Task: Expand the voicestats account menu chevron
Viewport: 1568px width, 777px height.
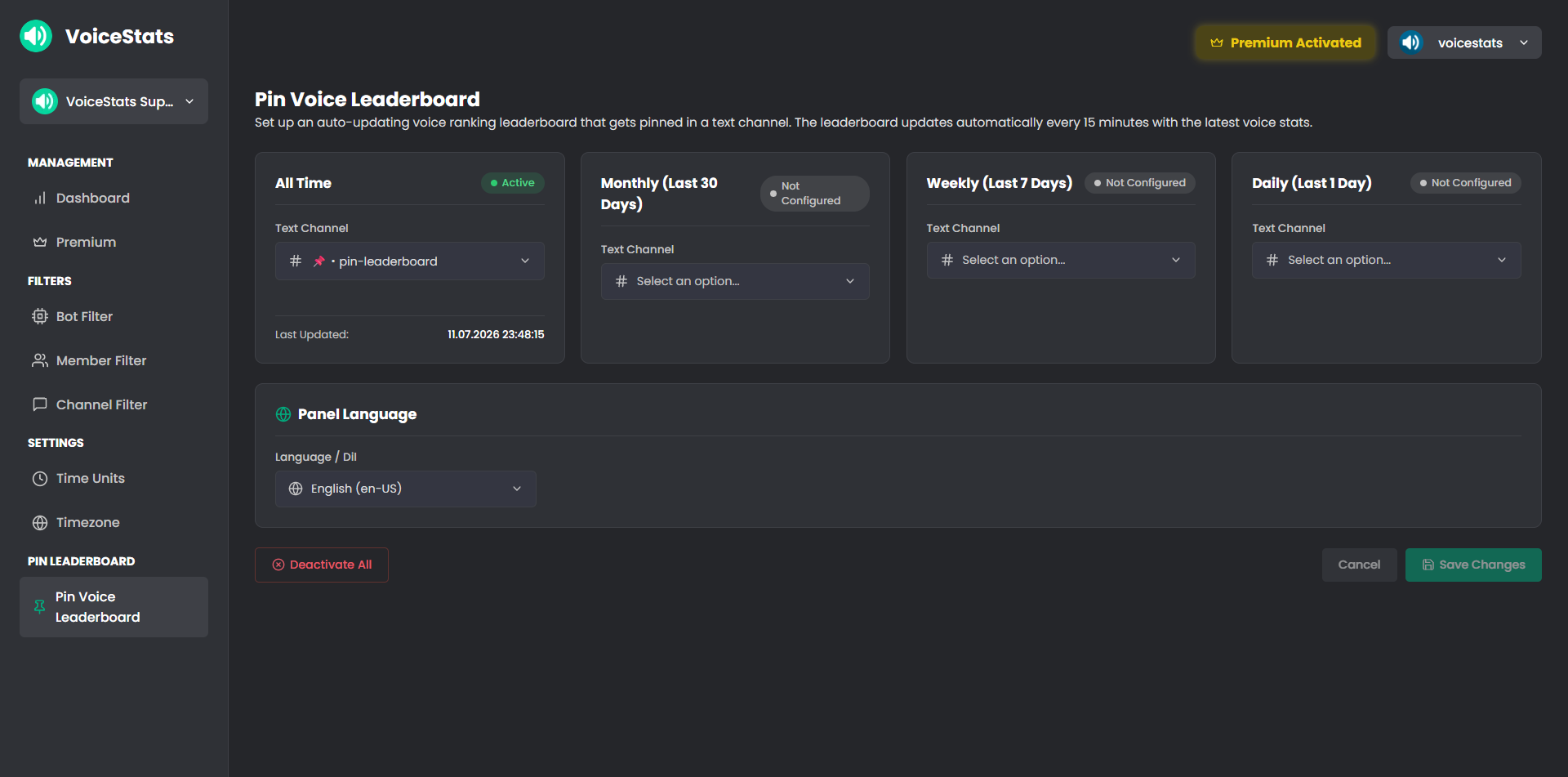Action: coord(1524,42)
